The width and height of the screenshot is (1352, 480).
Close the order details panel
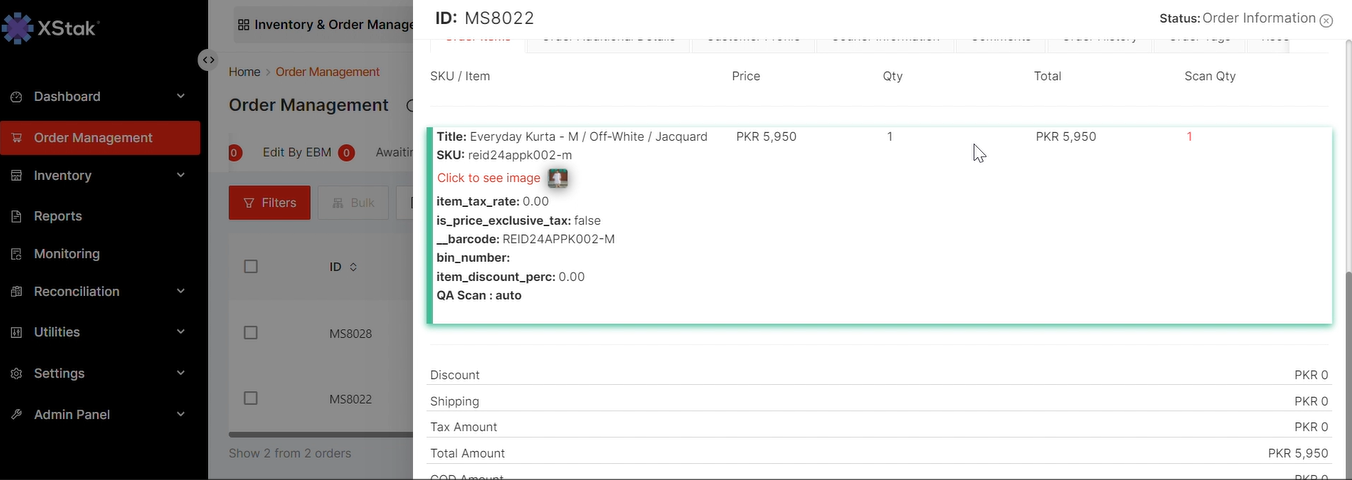point(1326,21)
